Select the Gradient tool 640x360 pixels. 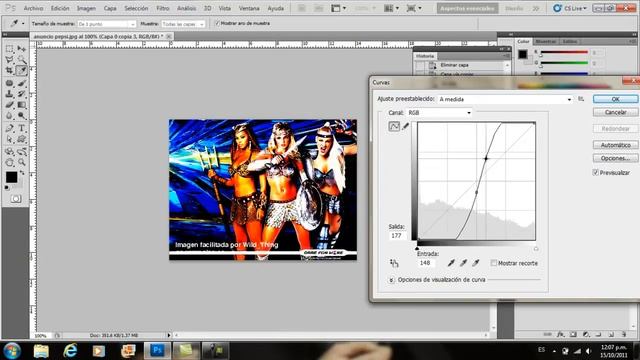[x=22, y=105]
